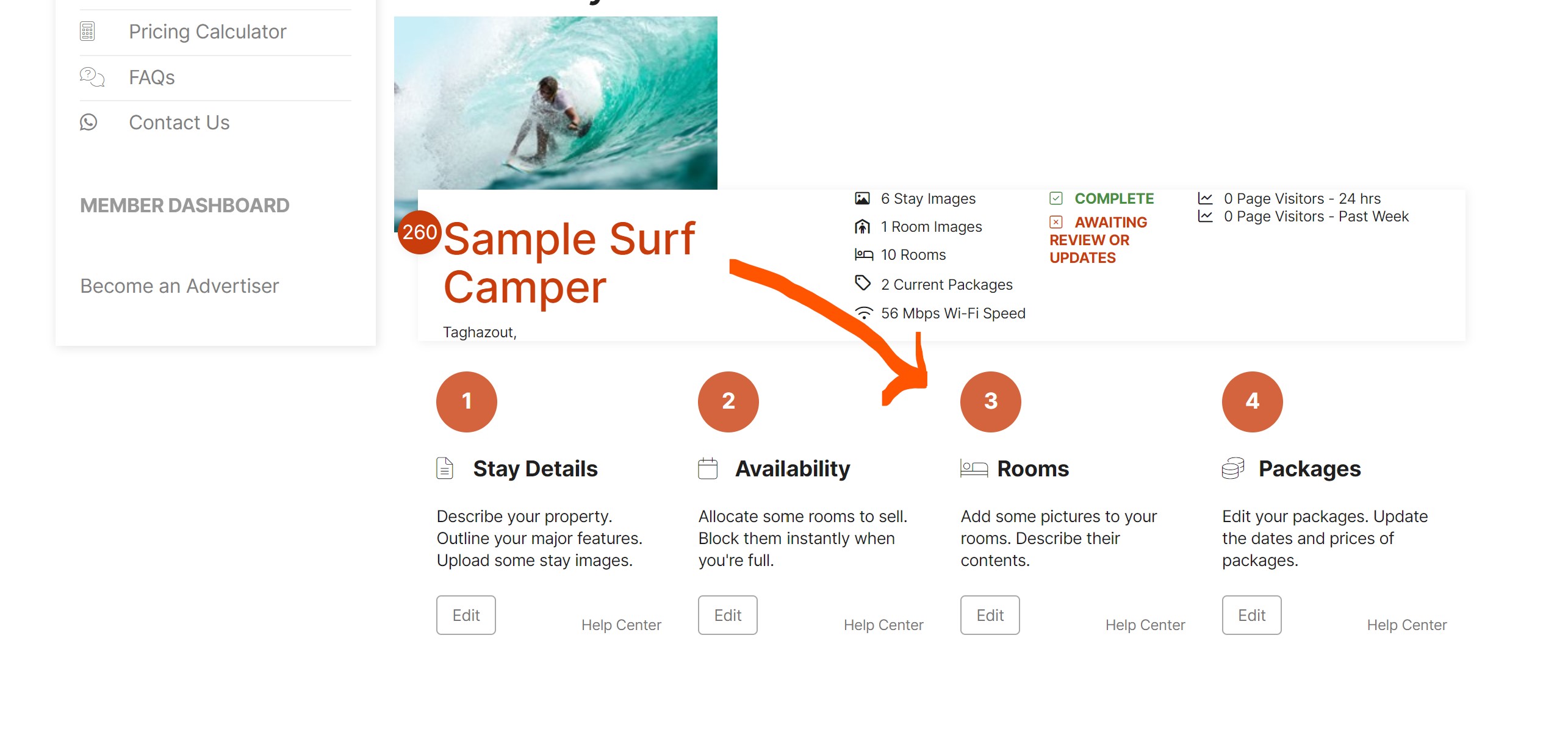Edit the Rooms section
Screen dimensions: 1568x749
coord(990,615)
